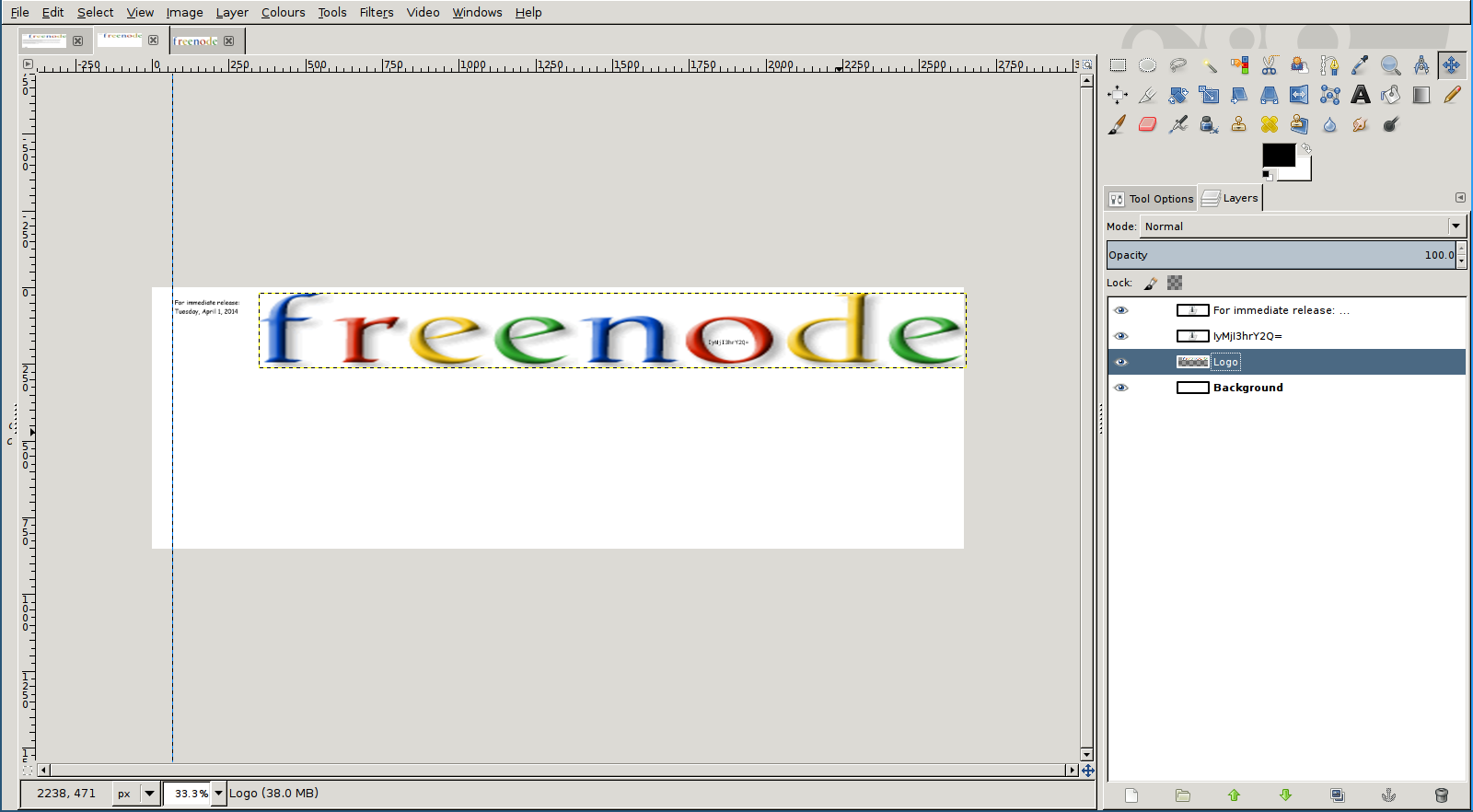Adjust the layer Opacity slider

coord(1282,255)
